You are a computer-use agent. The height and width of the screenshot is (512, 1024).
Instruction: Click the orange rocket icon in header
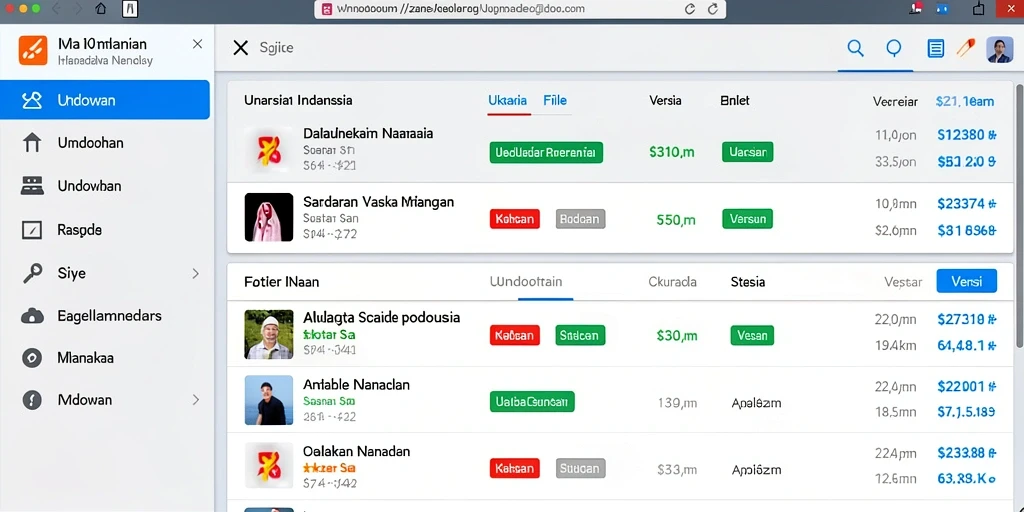[965, 48]
